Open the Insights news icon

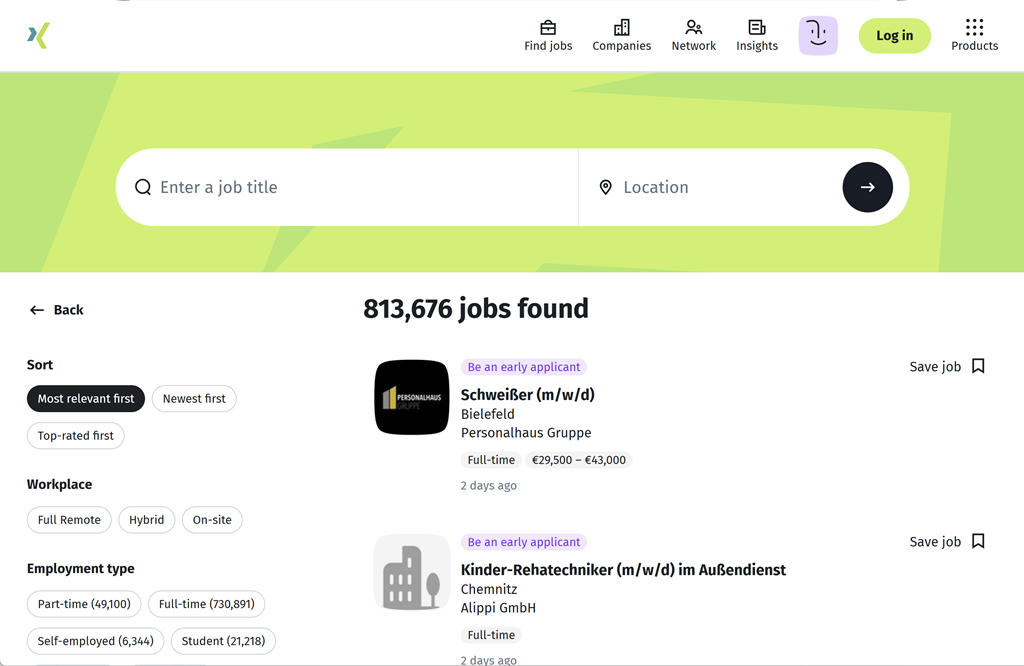click(756, 28)
